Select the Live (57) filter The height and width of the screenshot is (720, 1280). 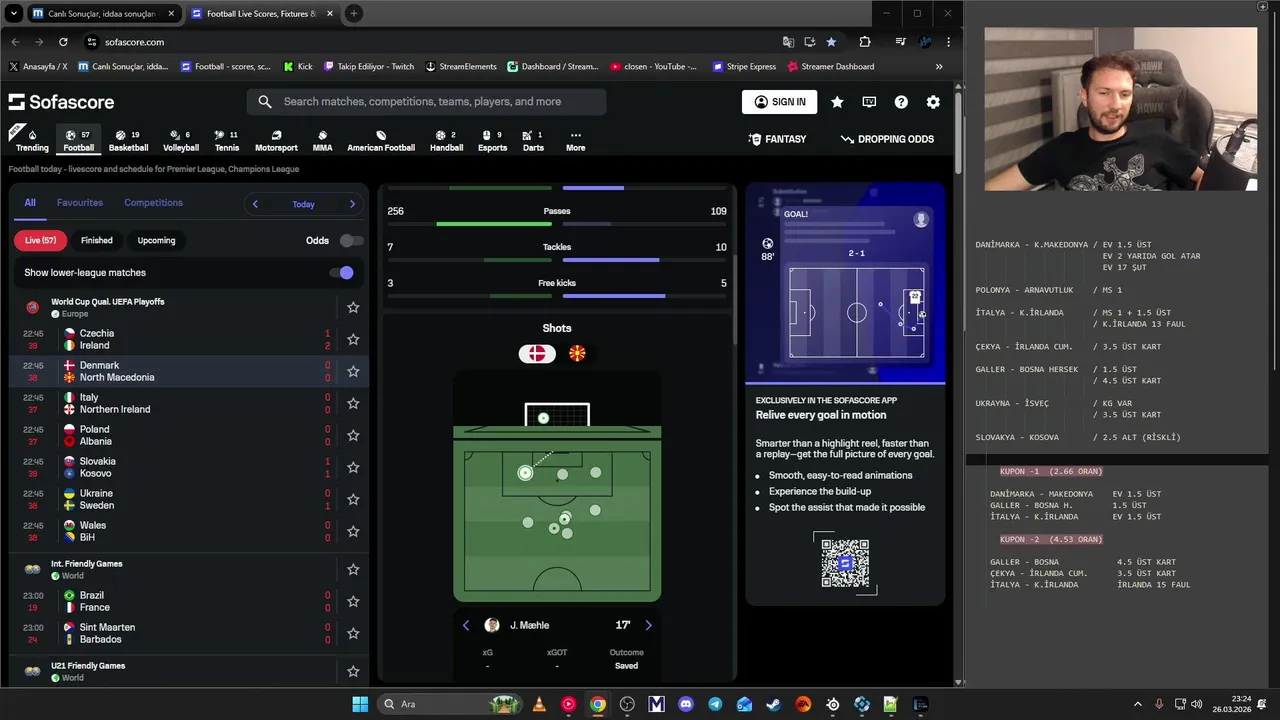tap(41, 240)
